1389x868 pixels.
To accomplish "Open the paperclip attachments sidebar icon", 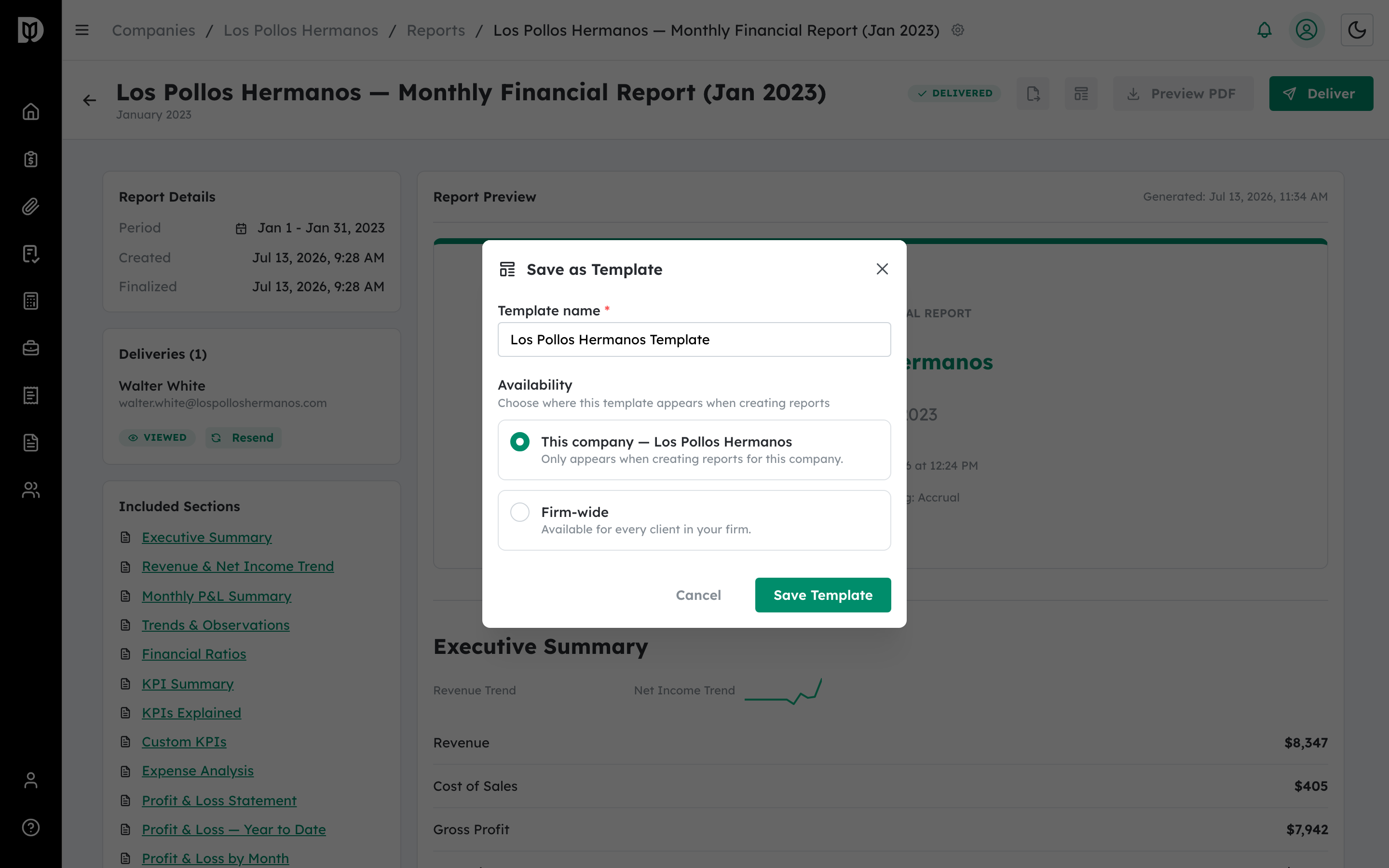I will click(30, 206).
